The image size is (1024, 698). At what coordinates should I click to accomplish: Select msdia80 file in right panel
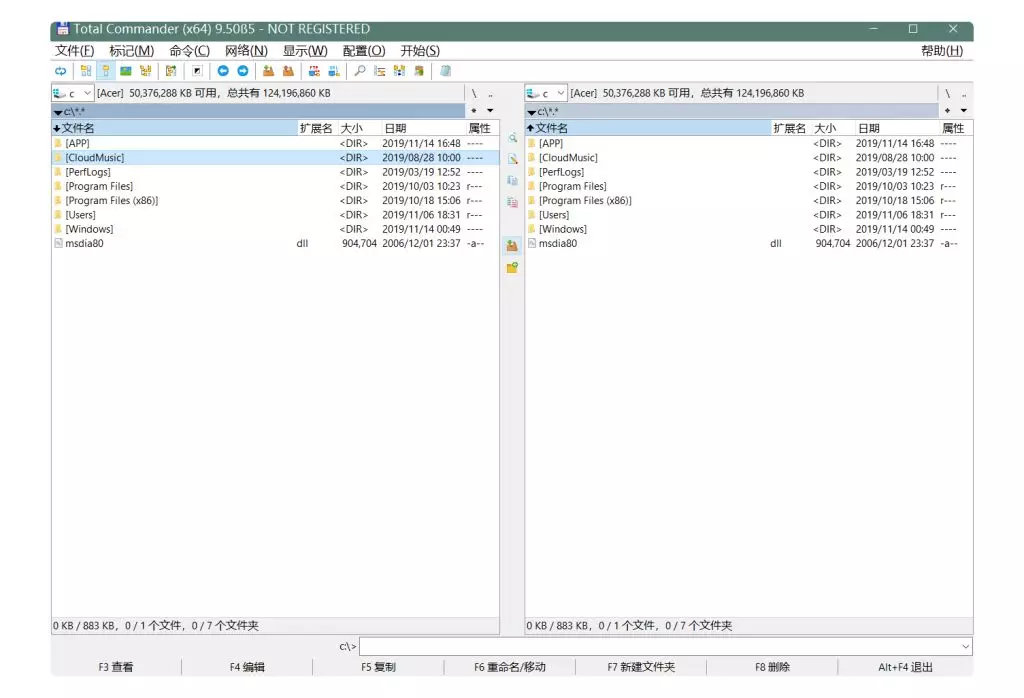(x=748, y=244)
